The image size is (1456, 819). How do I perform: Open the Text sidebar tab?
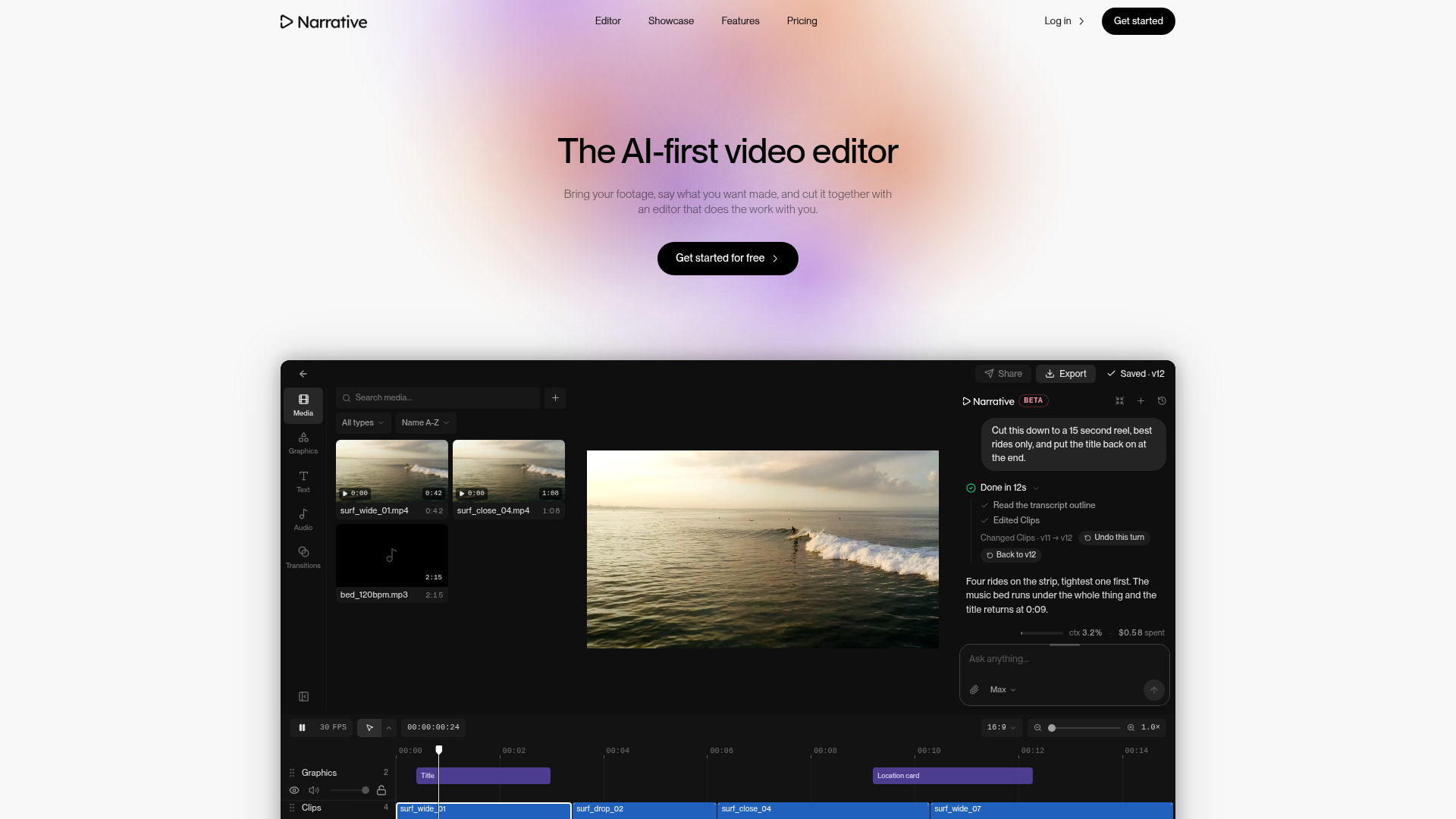point(303,482)
